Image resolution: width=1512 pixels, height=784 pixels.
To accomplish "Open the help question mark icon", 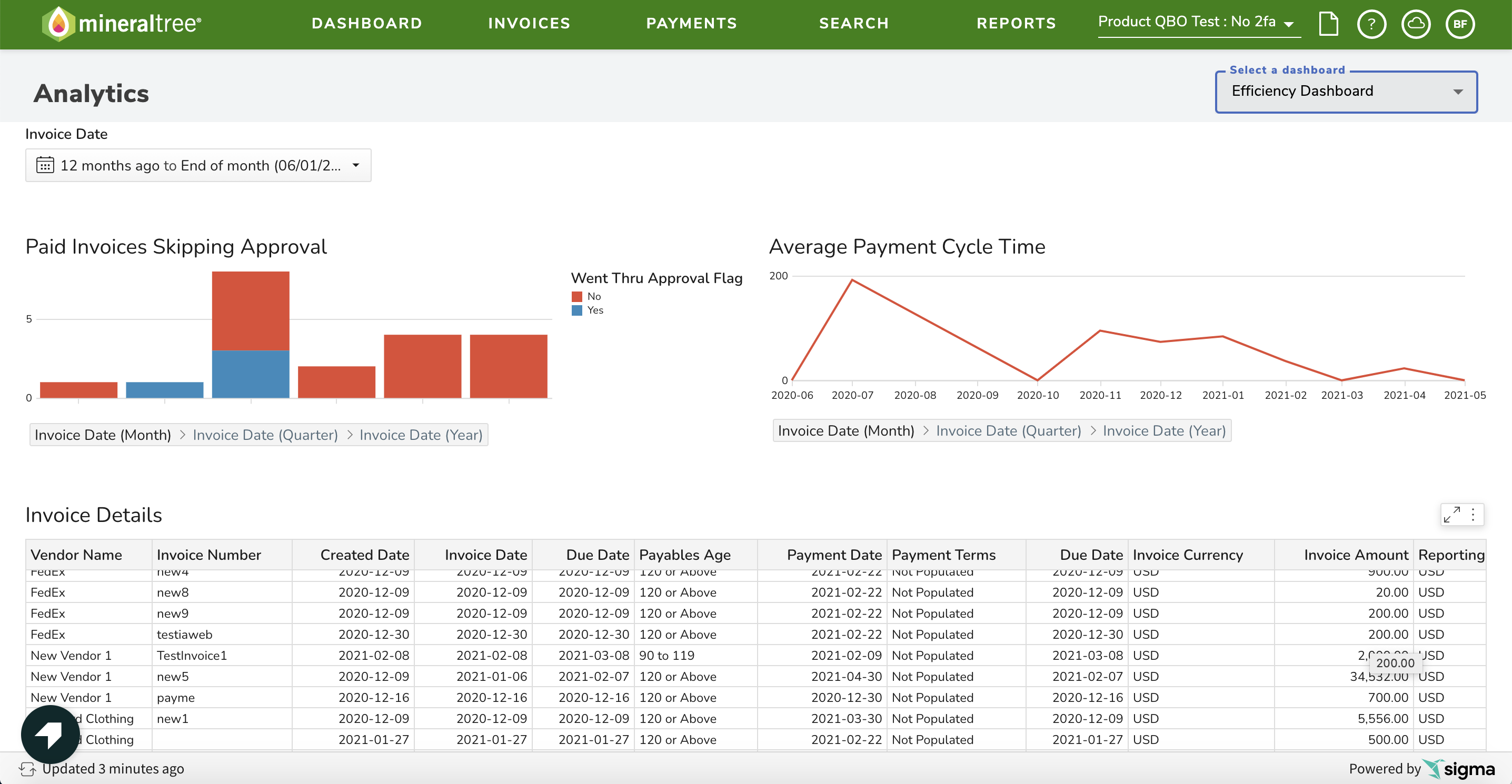I will [1372, 24].
